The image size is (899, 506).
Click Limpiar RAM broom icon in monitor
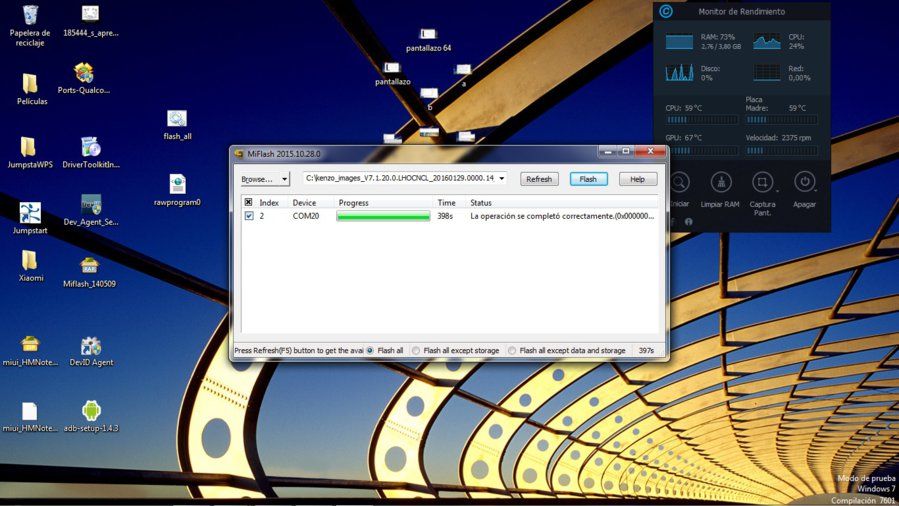tap(721, 182)
